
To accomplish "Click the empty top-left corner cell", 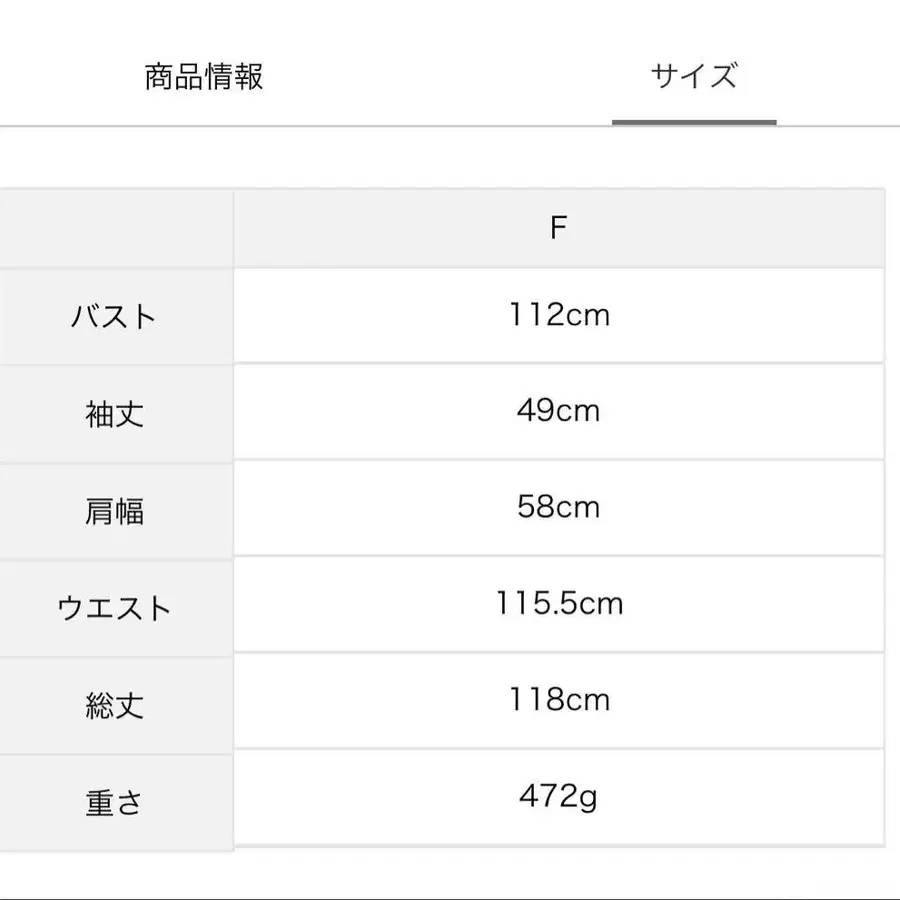I will [116, 226].
